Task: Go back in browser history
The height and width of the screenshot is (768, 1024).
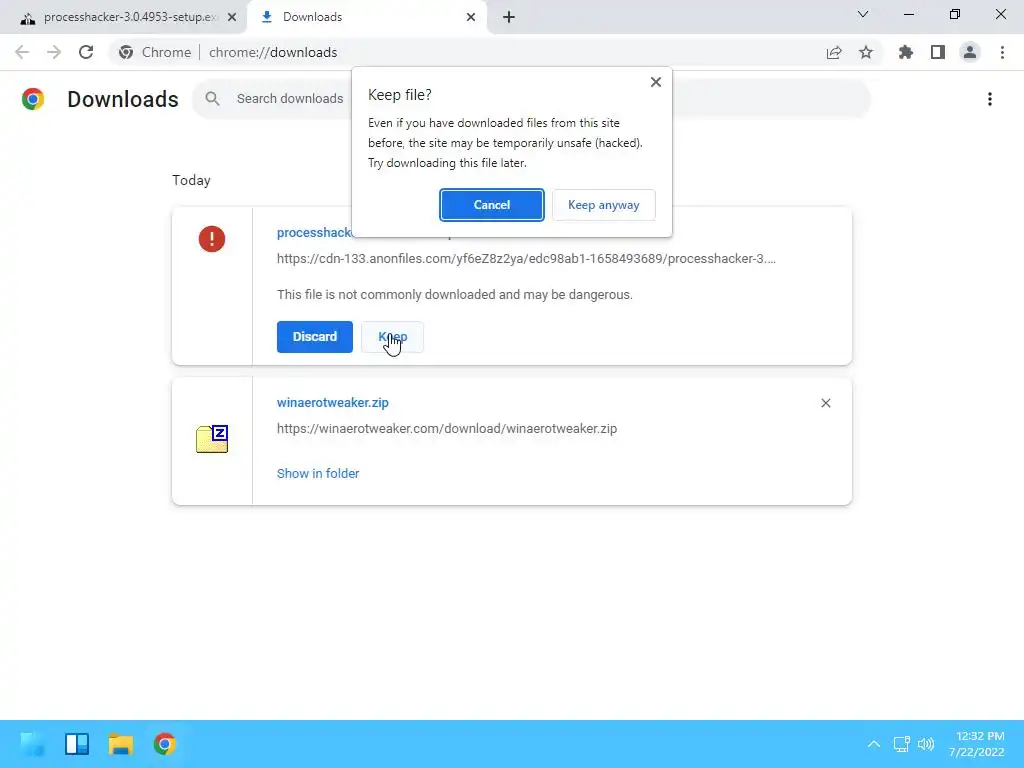Action: (x=22, y=52)
